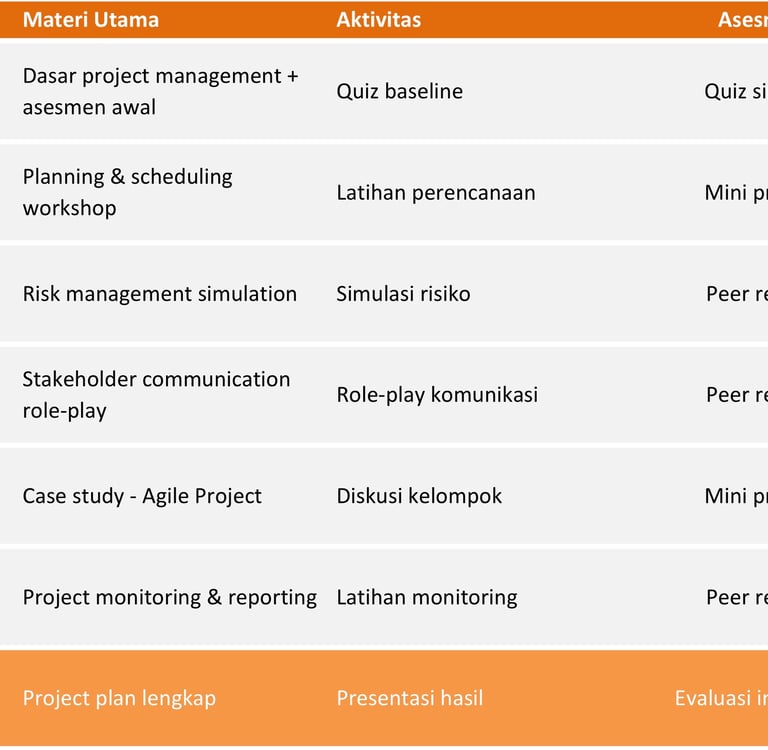Click the "Planning & scheduling workshop" cell
Viewport: 768px width, 750px height.
(128, 192)
